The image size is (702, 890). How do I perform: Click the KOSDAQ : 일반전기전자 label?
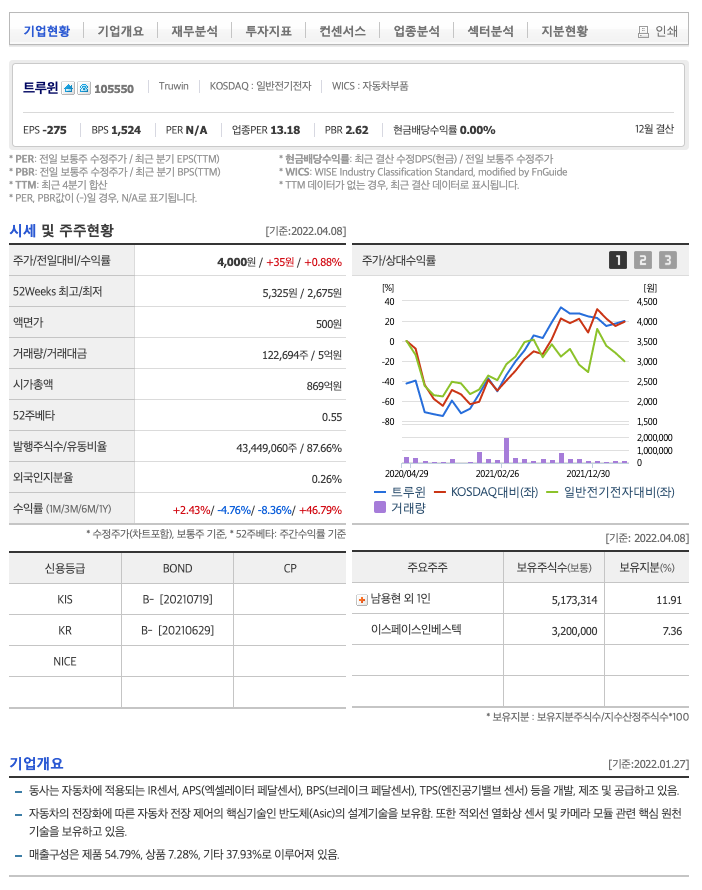pyautogui.click(x=260, y=86)
